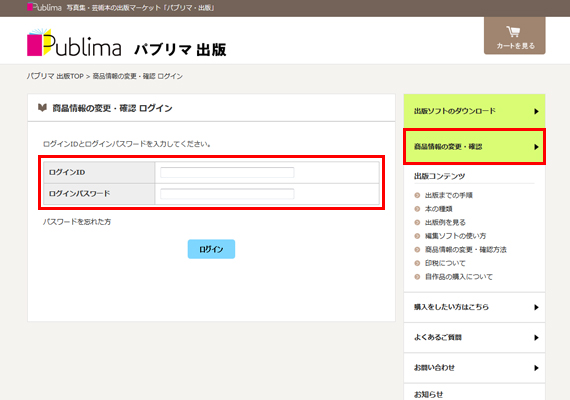Open the 自作品の購入について link
Screen dimensions: 570x400
459,277
